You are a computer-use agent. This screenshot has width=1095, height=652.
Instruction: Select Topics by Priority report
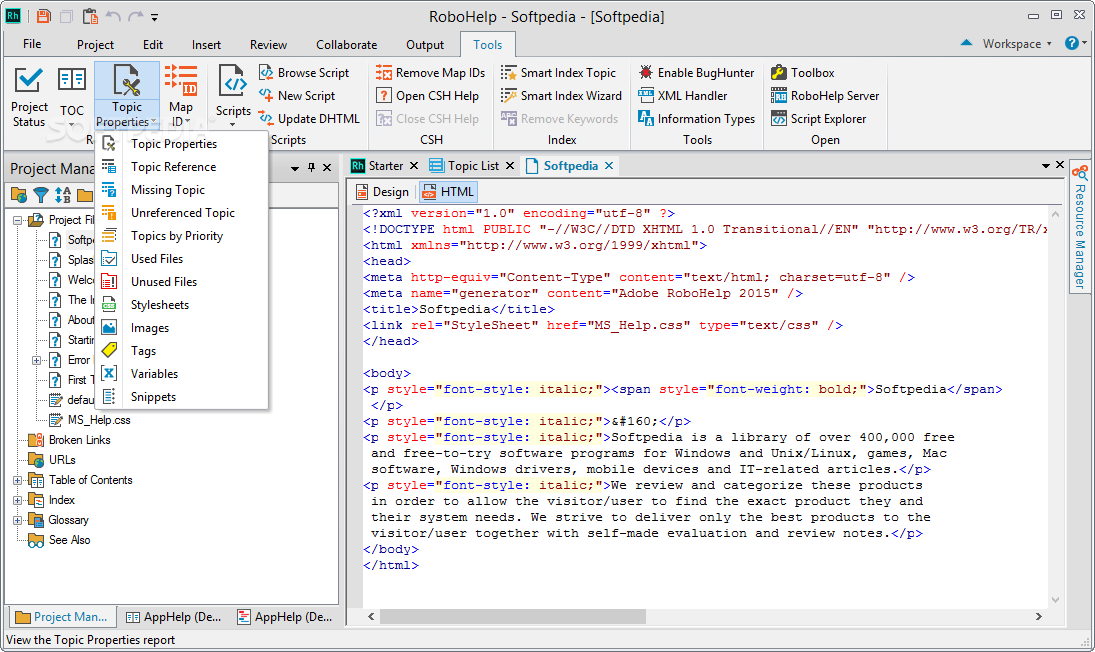(x=182, y=236)
